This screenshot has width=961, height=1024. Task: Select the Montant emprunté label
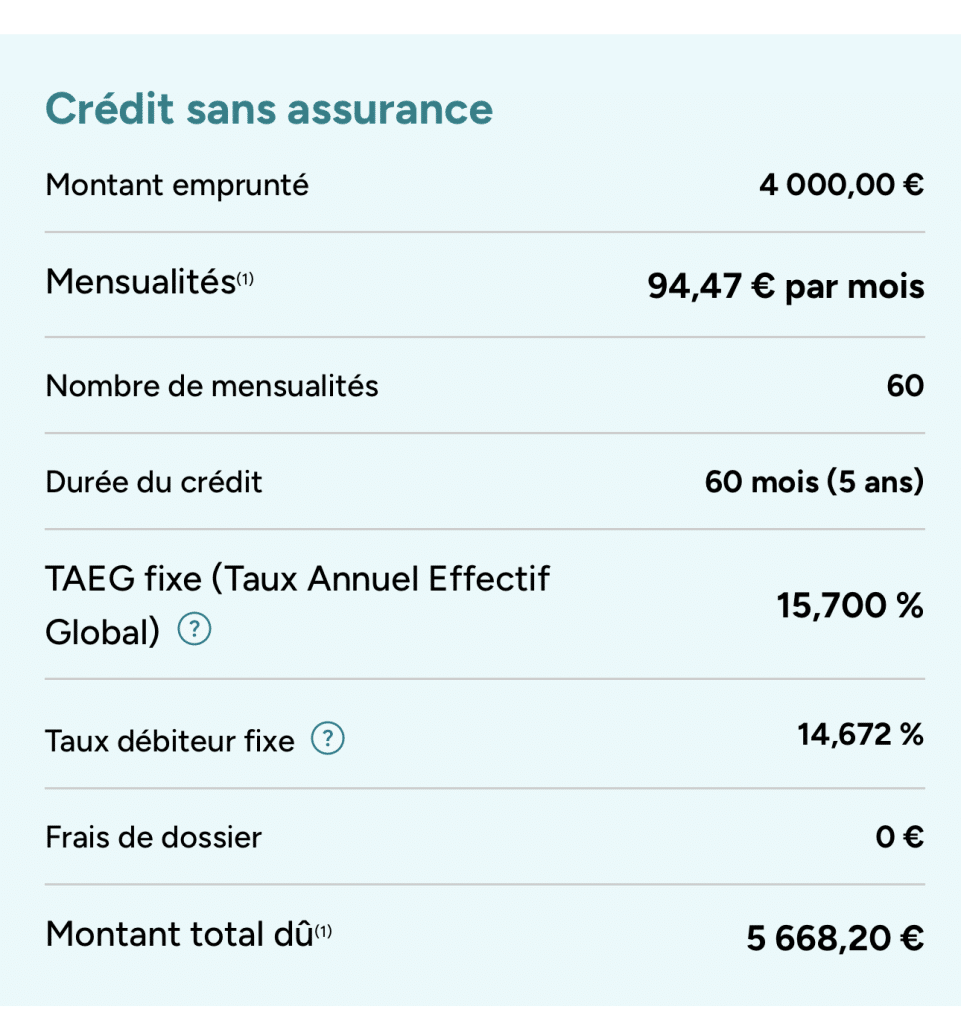[x=177, y=185]
